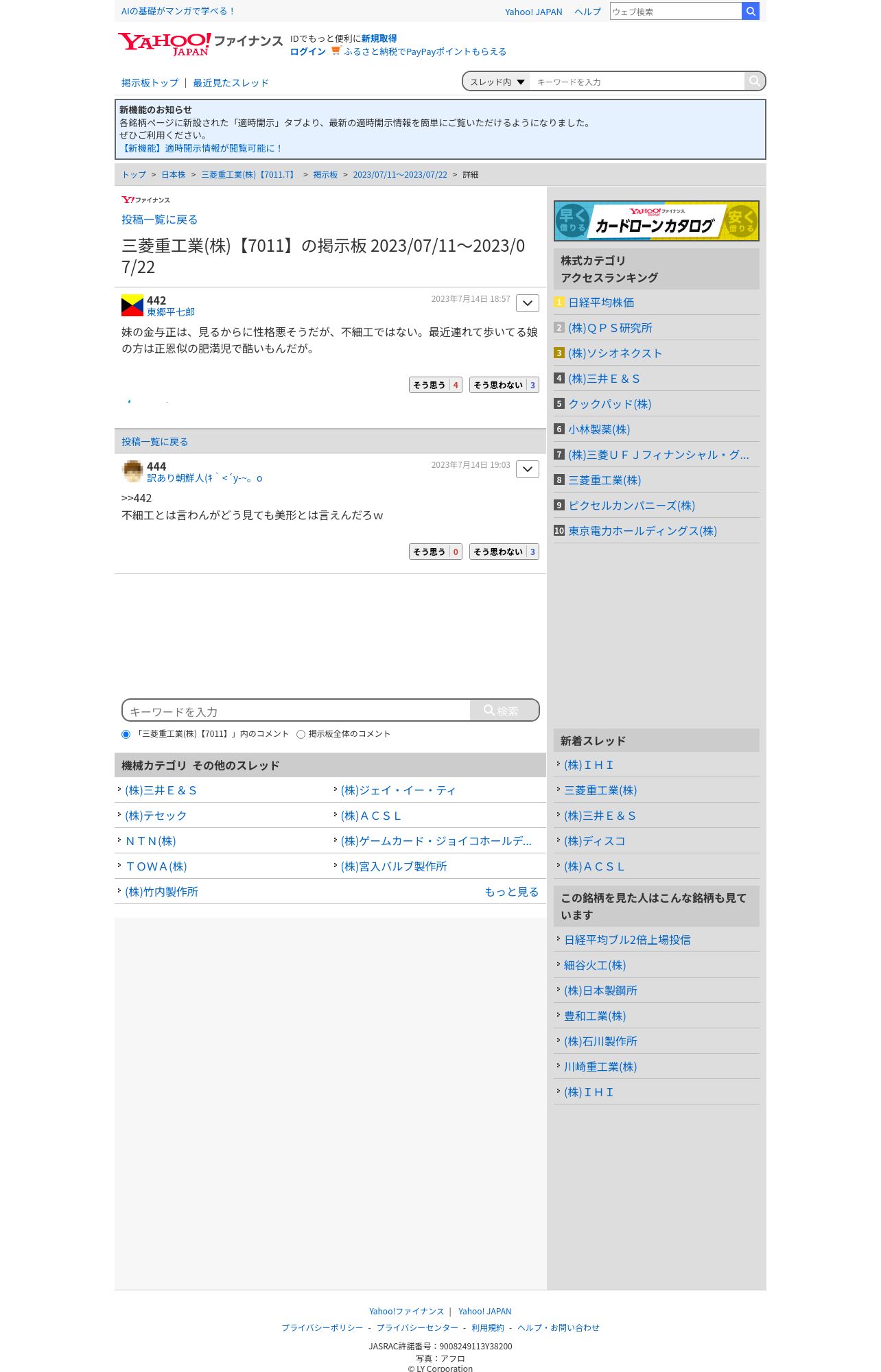Screen dimensions: 881x1372
Task: Click 新規取得 link
Action: [379, 38]
